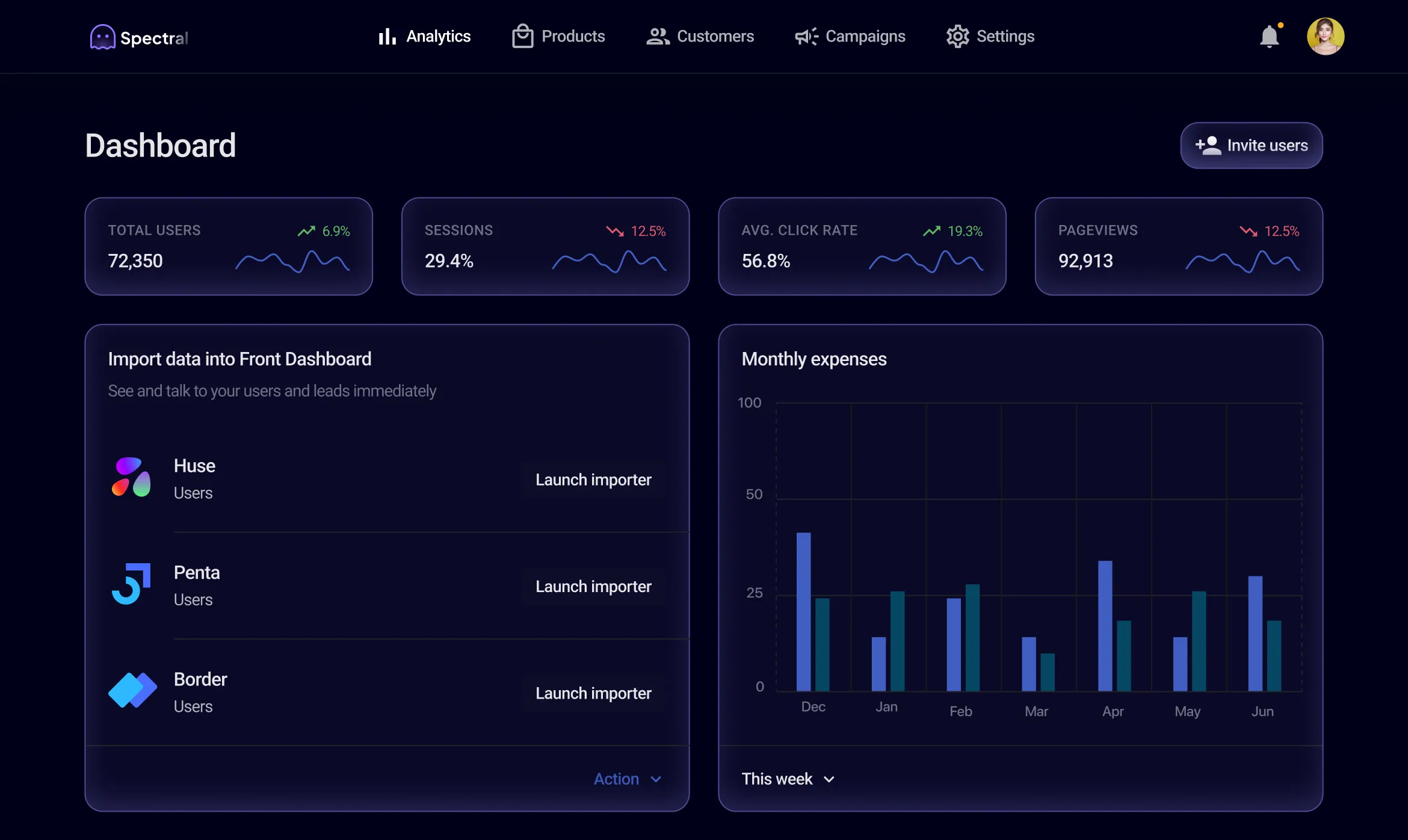Click the Pageviews sparkline chart
Viewport: 1408px width, 840px height.
[x=1243, y=262]
